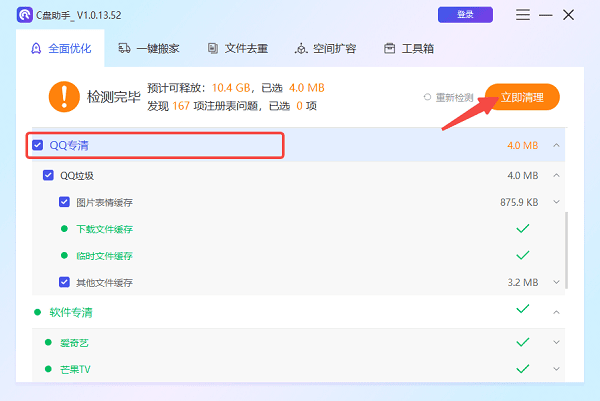This screenshot has height=401, width=600.
Task: Toggle the QQ垃圾 checkbox
Action: pyautogui.click(x=48, y=176)
